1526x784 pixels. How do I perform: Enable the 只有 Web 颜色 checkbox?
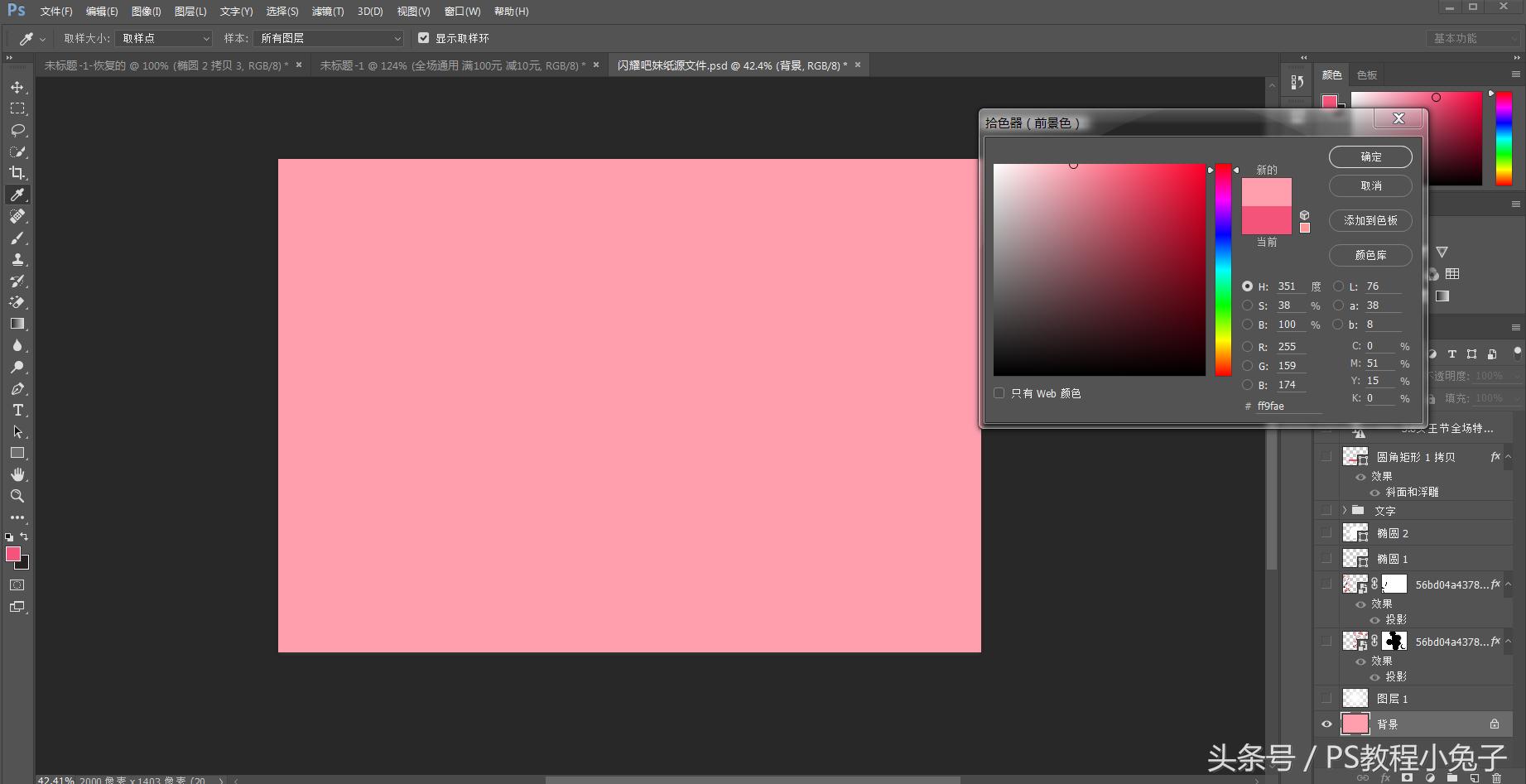[x=999, y=393]
